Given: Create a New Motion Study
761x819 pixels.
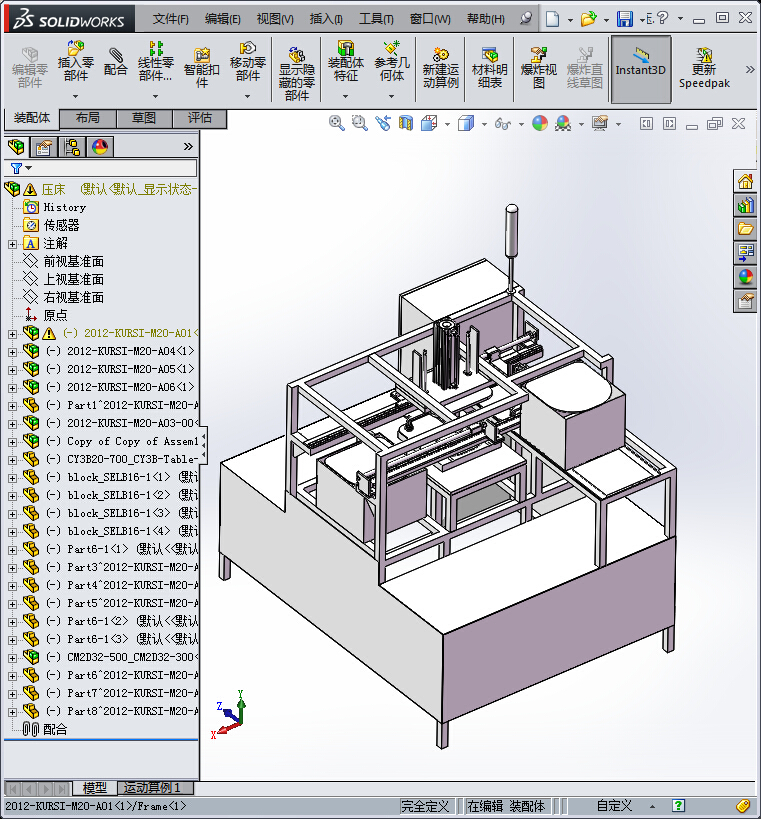Looking at the screenshot, I should point(441,68).
